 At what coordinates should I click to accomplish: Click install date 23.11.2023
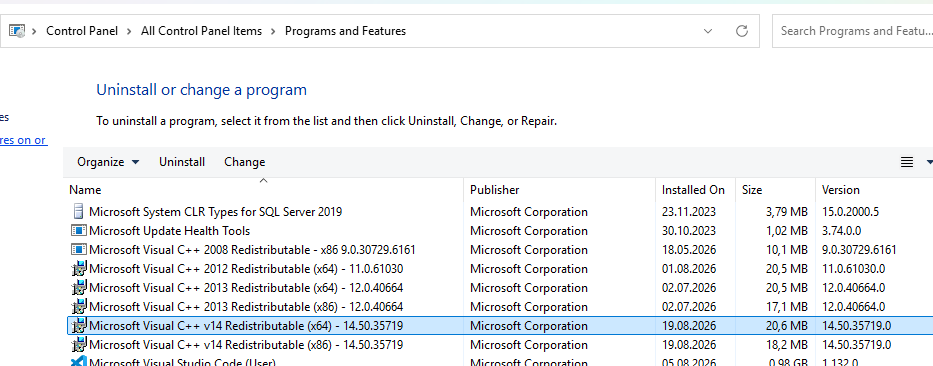(x=688, y=211)
